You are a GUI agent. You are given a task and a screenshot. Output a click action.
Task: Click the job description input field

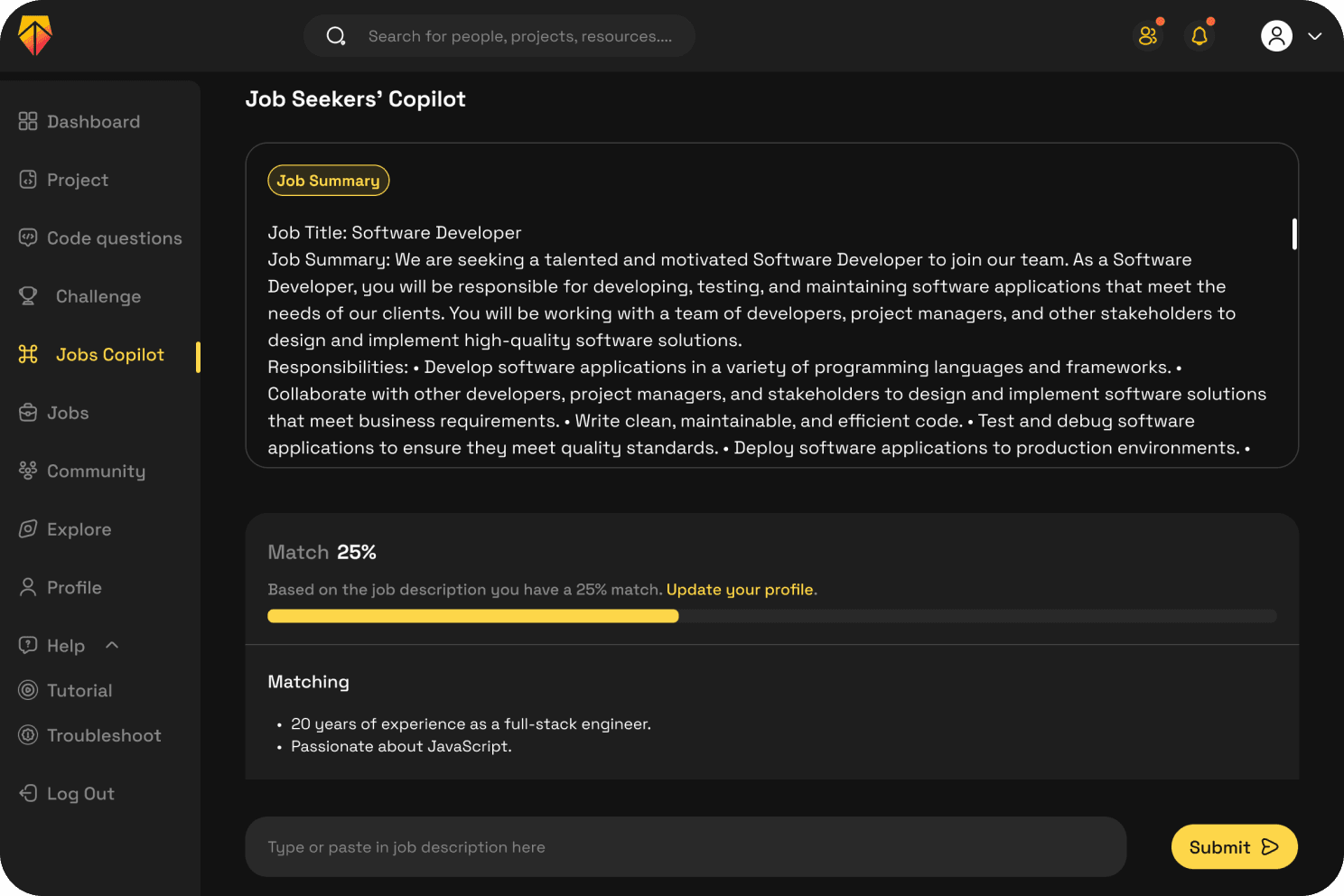coord(686,846)
